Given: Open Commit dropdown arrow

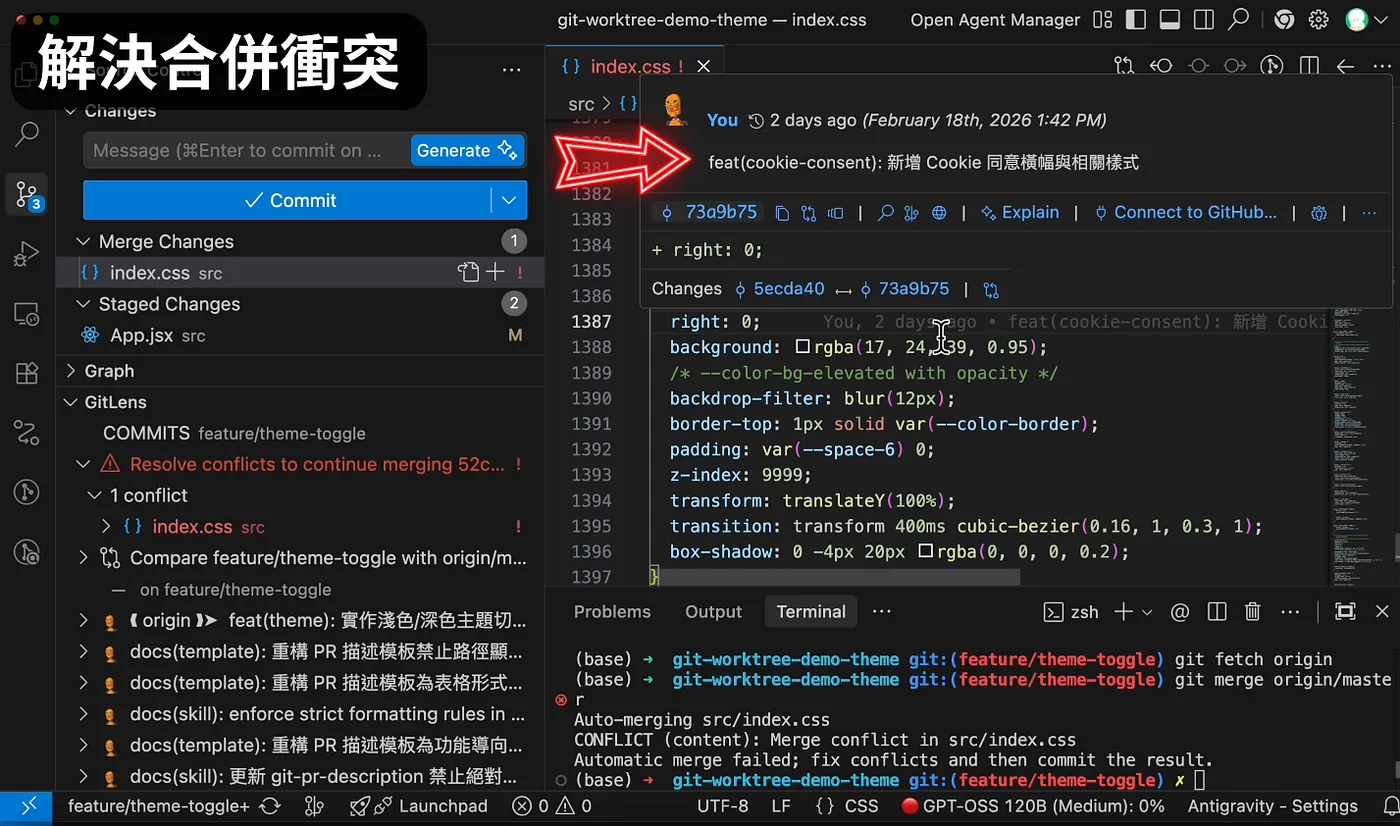Looking at the screenshot, I should point(509,200).
